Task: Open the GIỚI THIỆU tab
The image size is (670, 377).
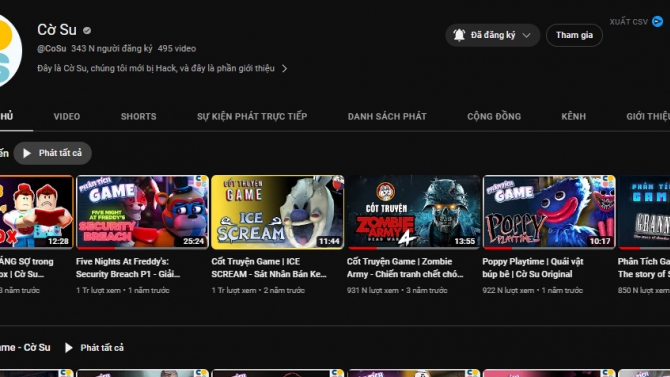Action: pyautogui.click(x=648, y=116)
